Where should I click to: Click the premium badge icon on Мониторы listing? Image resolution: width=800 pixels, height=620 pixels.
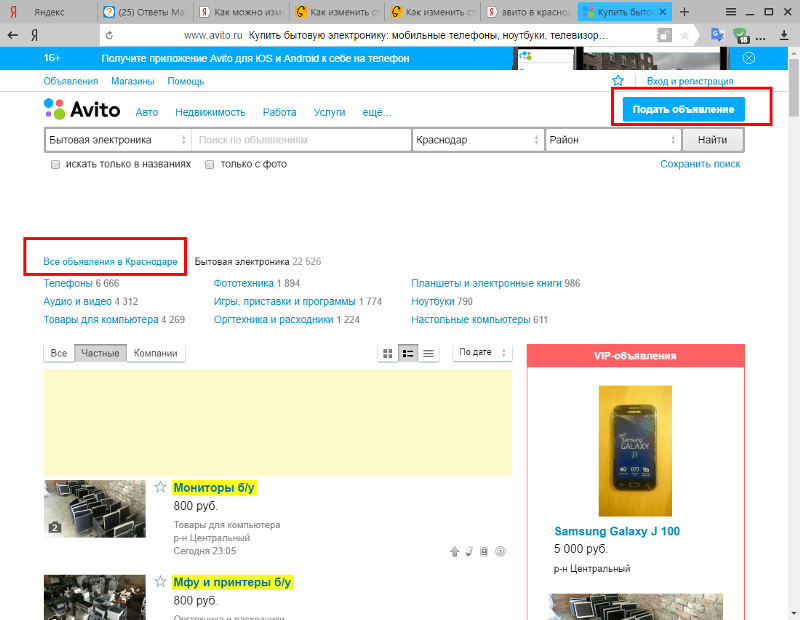click(x=484, y=551)
